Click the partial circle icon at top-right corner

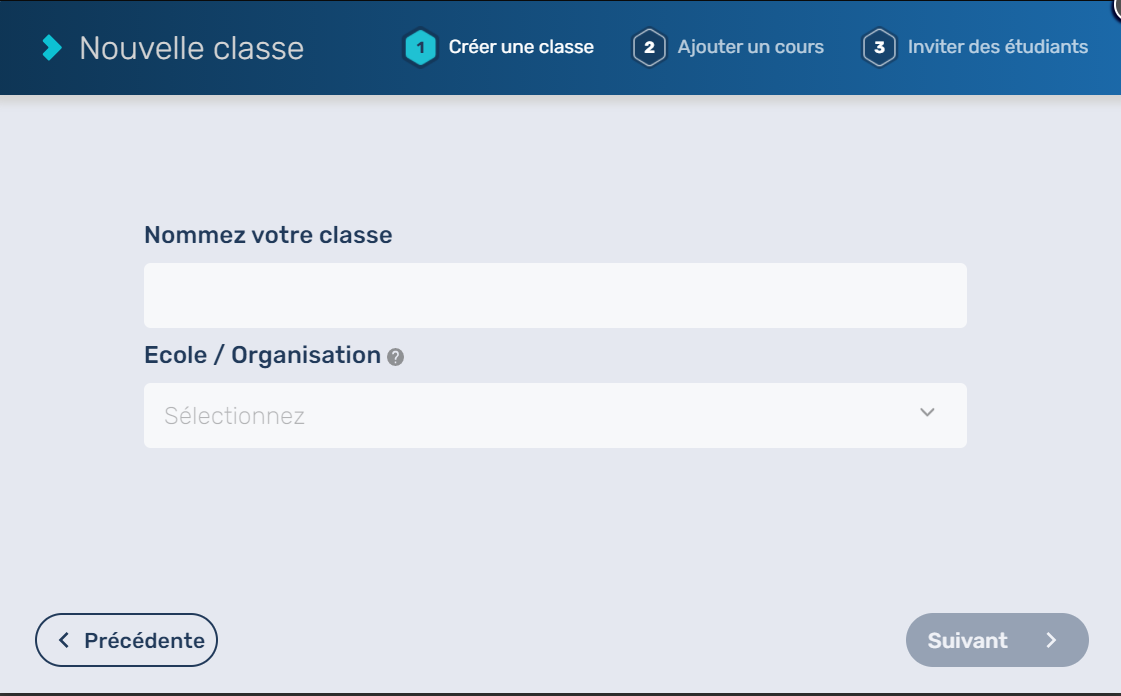[1116, 6]
